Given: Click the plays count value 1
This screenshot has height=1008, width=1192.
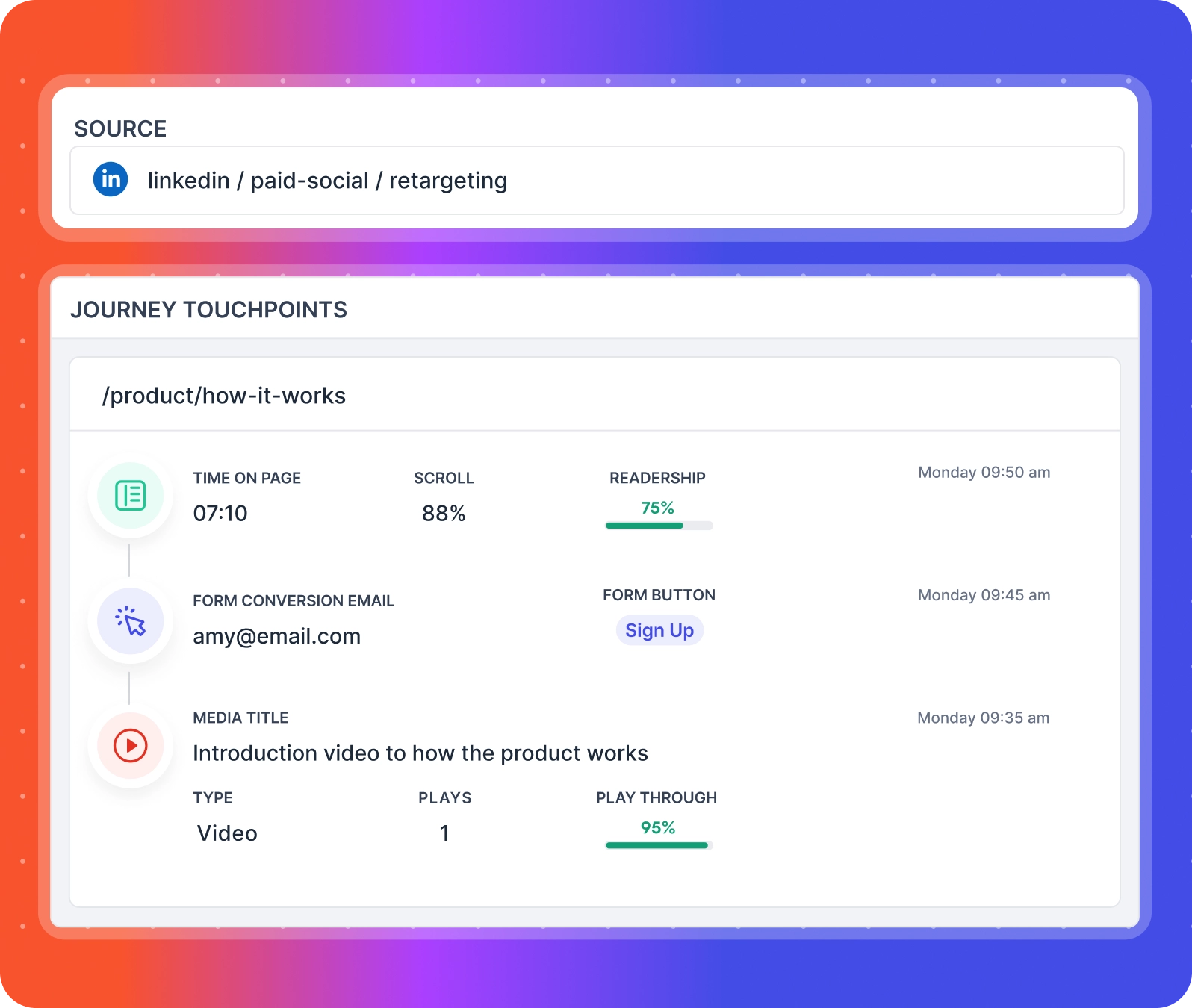Looking at the screenshot, I should [444, 833].
